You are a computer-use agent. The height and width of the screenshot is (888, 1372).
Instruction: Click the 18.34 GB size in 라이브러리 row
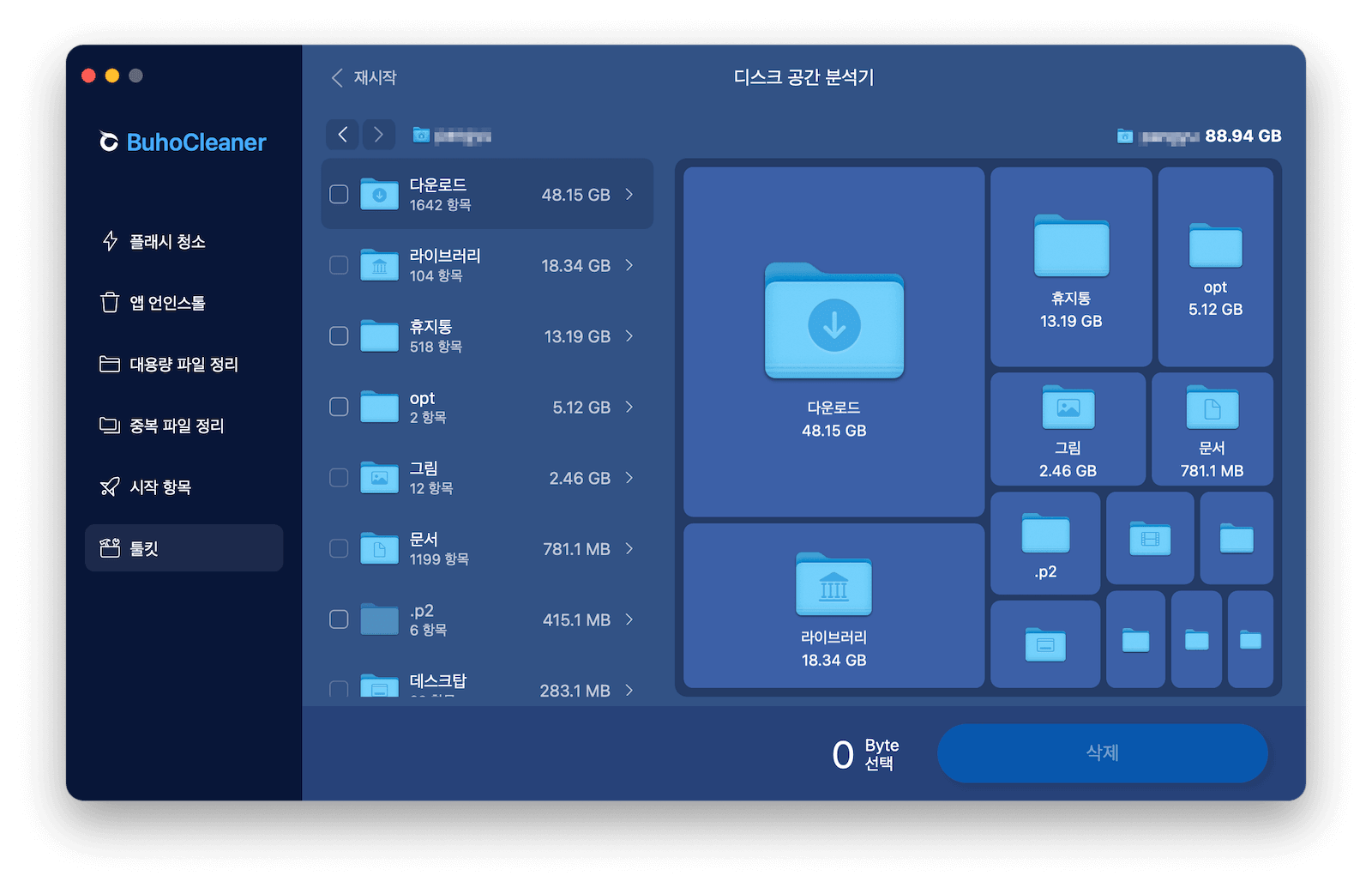[x=575, y=266]
